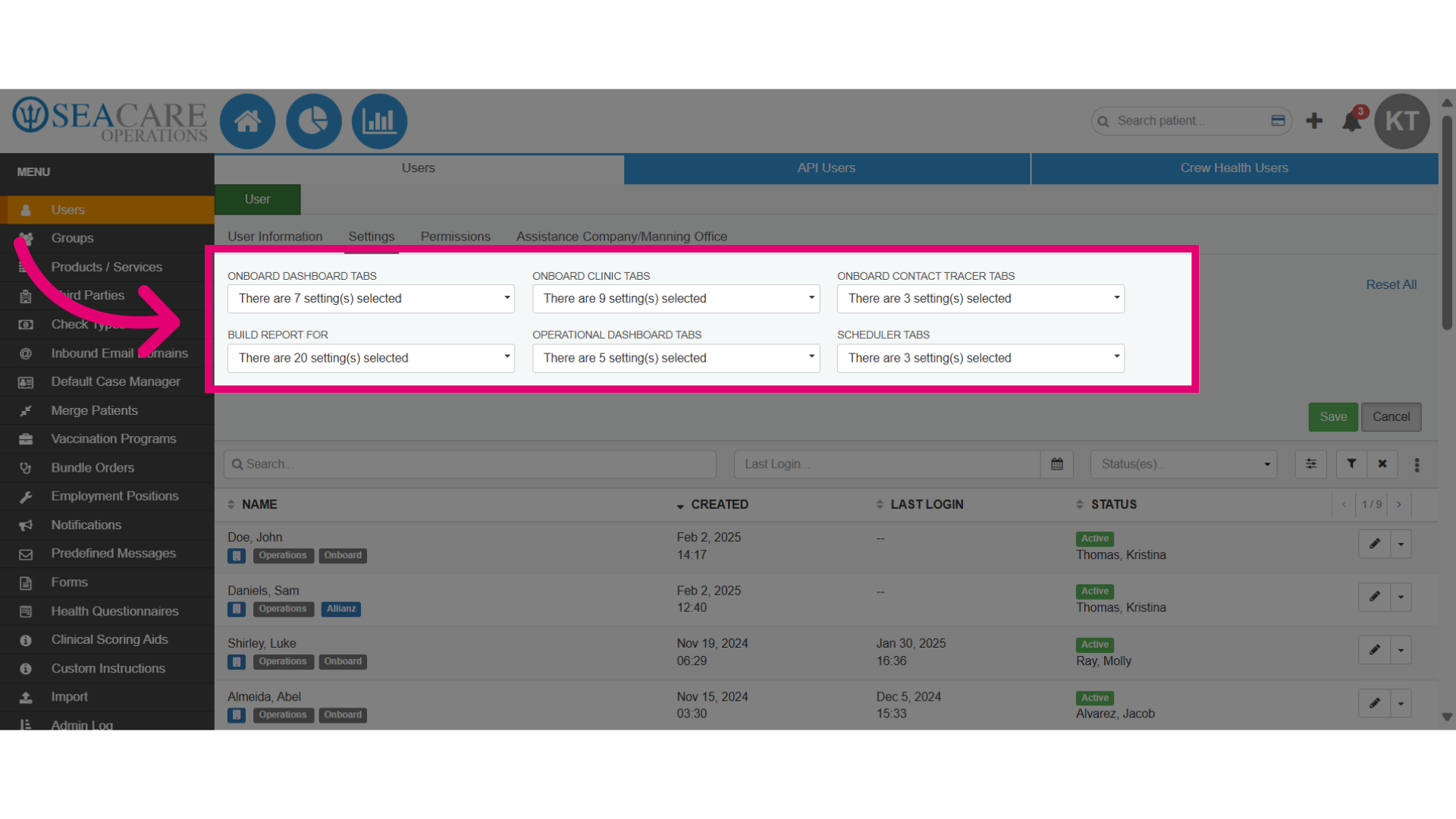Edit Shirley, Luke with pencil icon
1456x819 pixels.
point(1374,650)
